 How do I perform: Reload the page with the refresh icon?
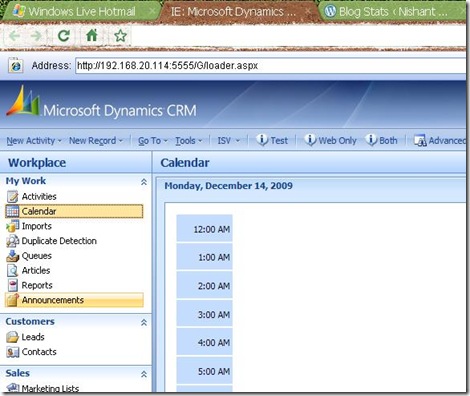point(64,35)
